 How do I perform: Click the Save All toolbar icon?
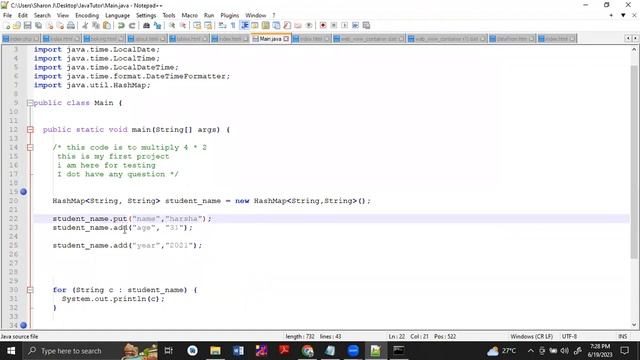click(x=38, y=26)
